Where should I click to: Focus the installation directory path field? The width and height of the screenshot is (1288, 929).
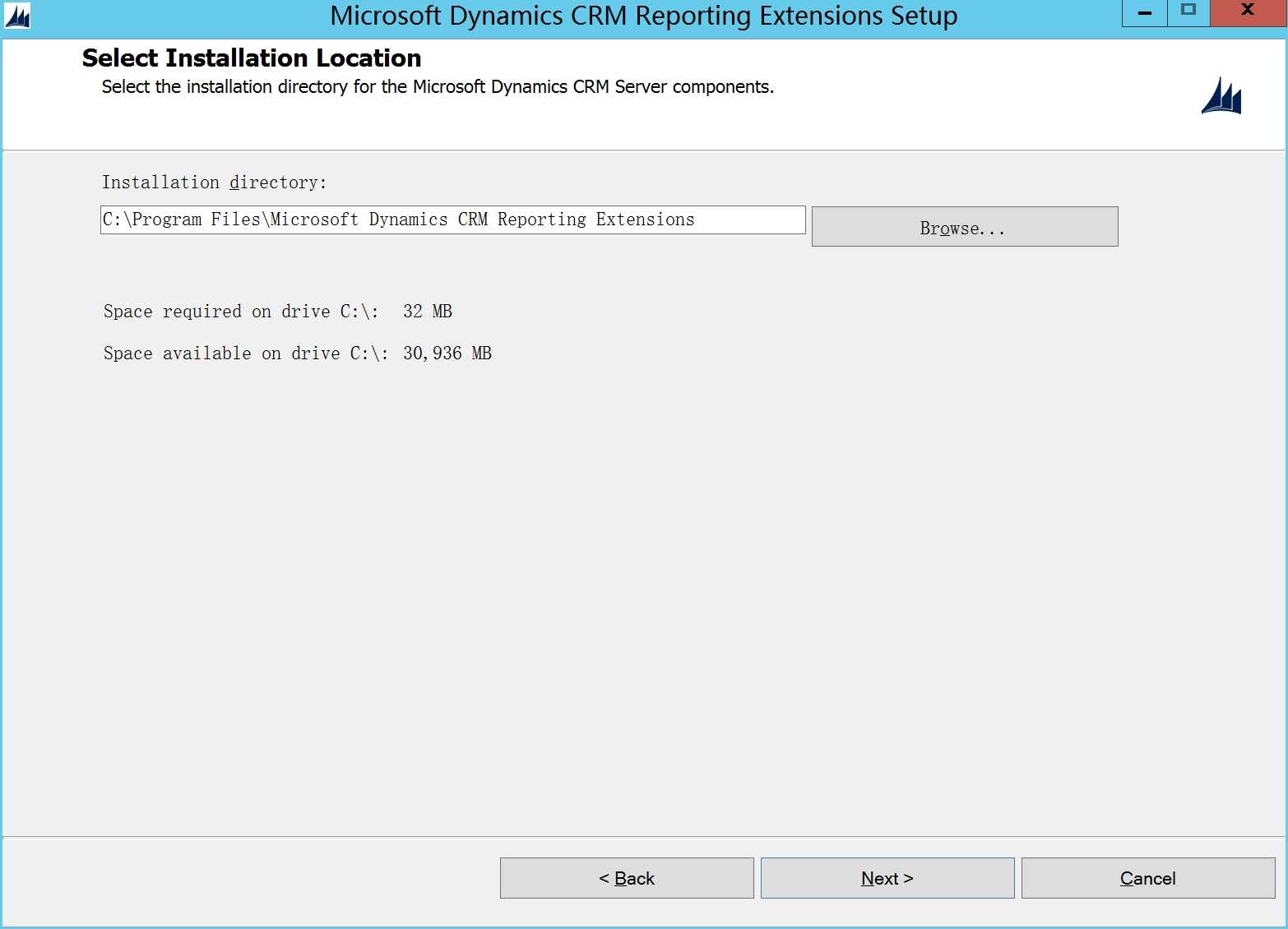pos(452,220)
